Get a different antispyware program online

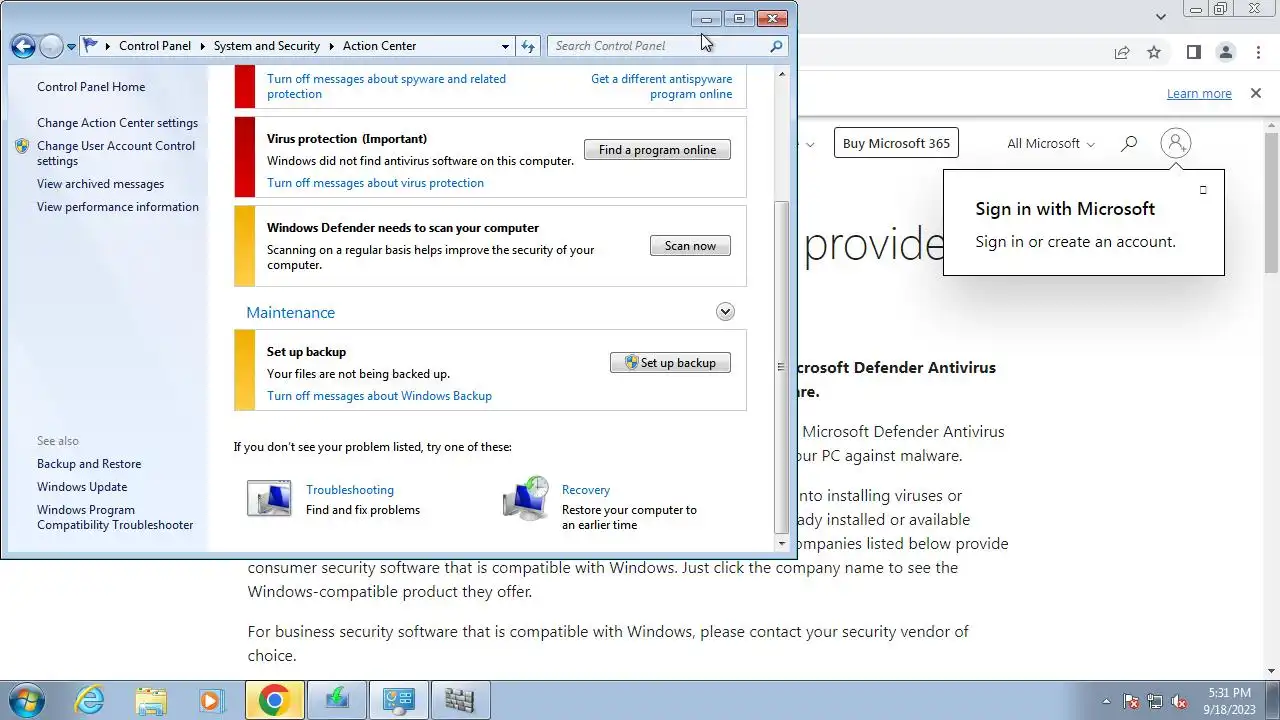[x=661, y=86]
